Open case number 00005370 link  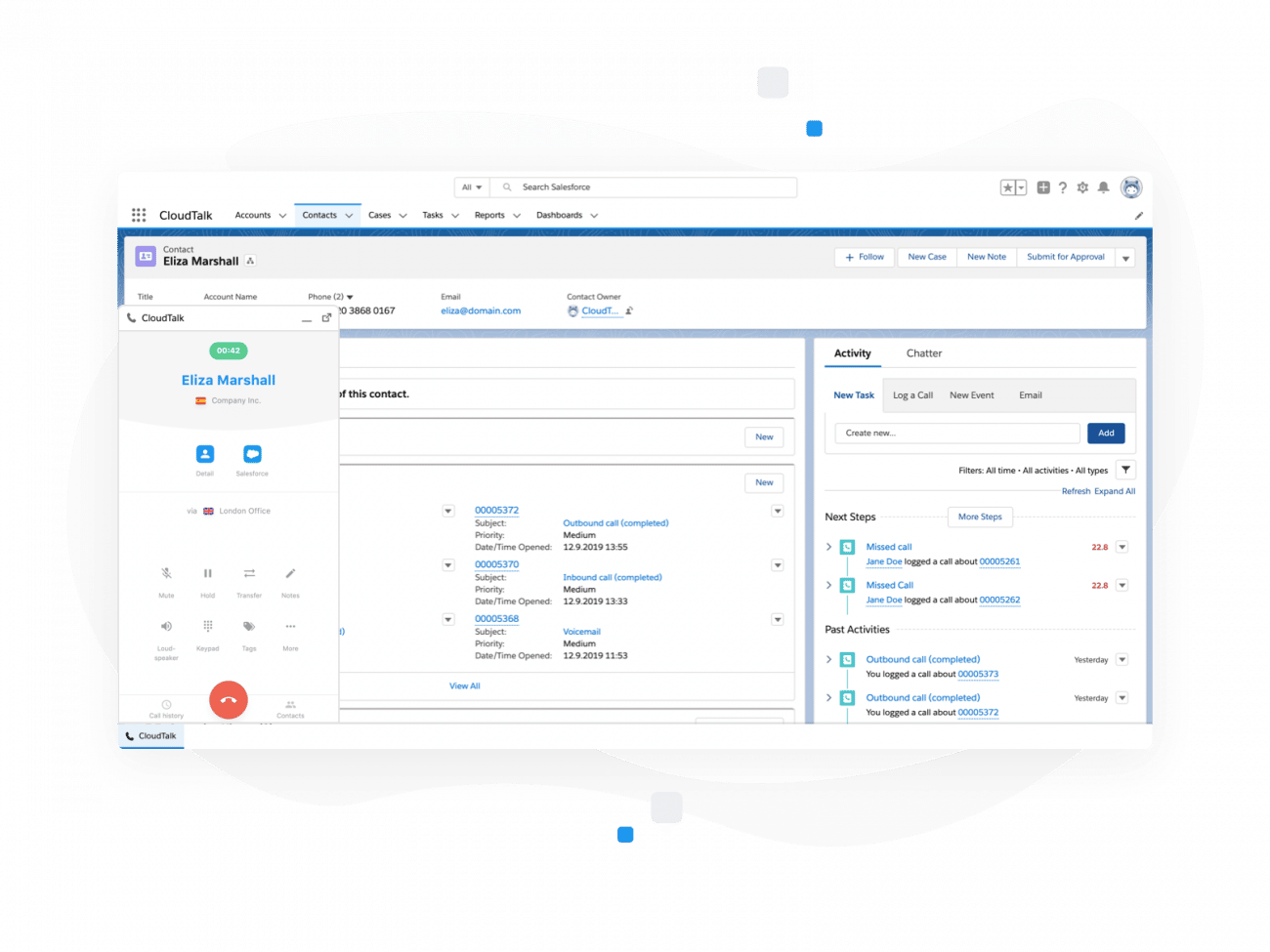click(496, 564)
